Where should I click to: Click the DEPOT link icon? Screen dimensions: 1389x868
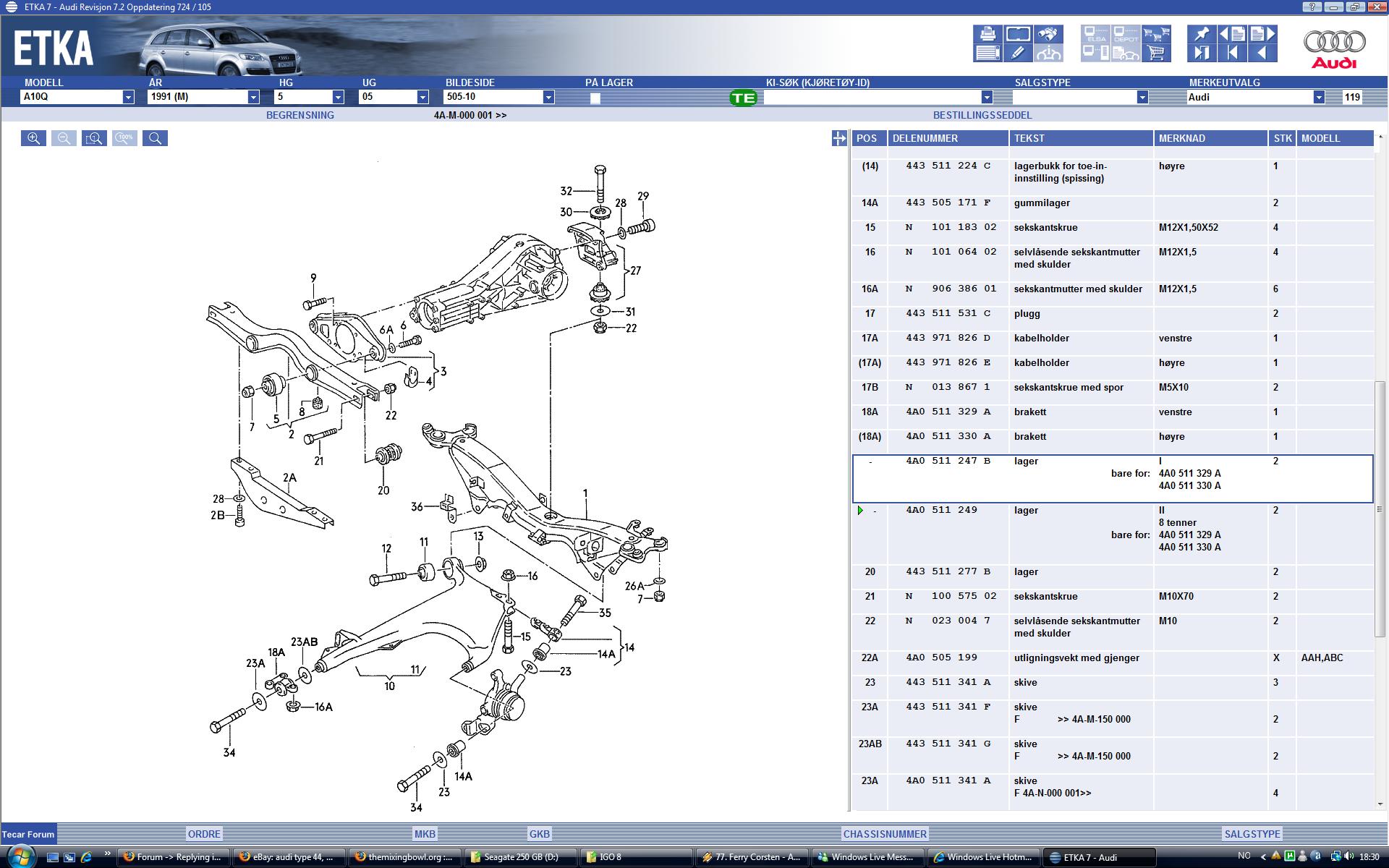point(1126,34)
